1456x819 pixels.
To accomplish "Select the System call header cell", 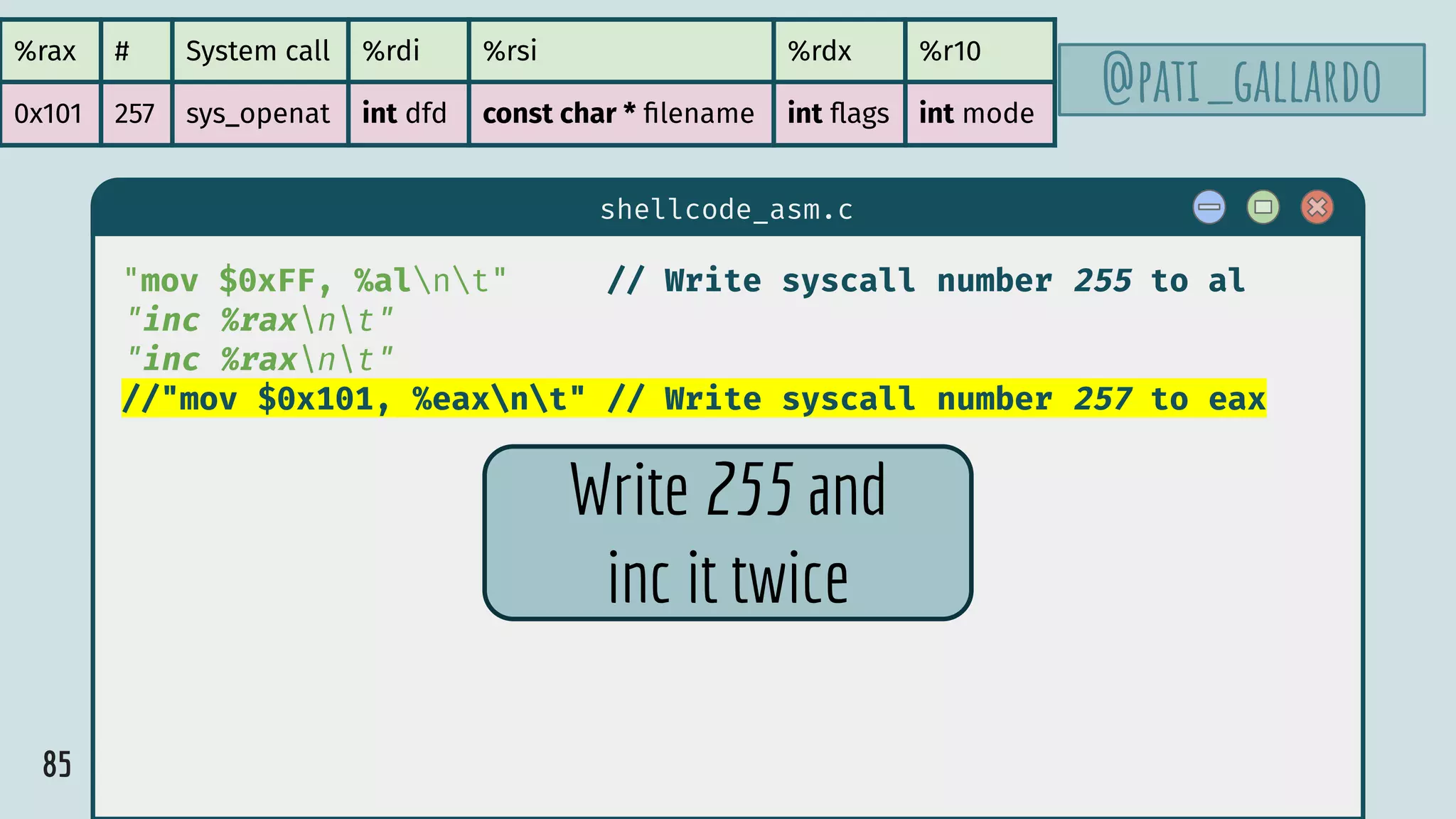I will pyautogui.click(x=260, y=51).
